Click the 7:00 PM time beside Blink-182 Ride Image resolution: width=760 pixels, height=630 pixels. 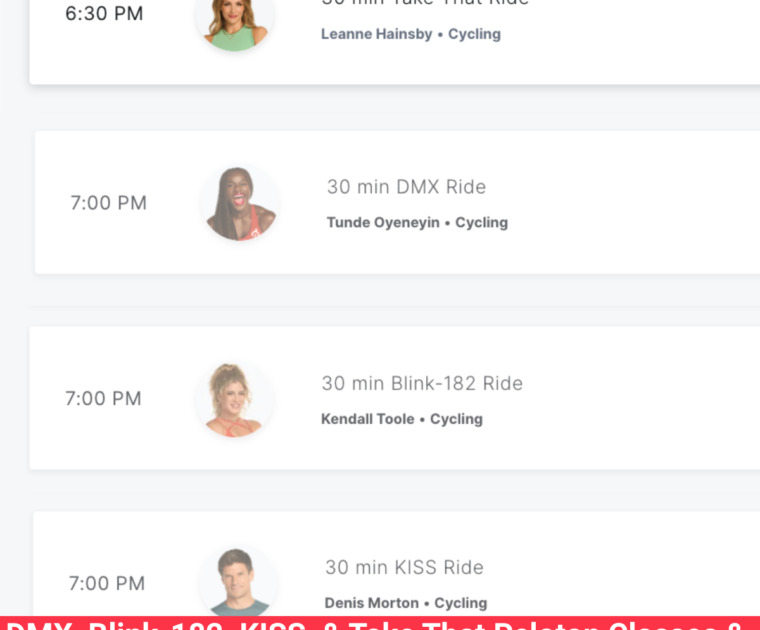(103, 398)
